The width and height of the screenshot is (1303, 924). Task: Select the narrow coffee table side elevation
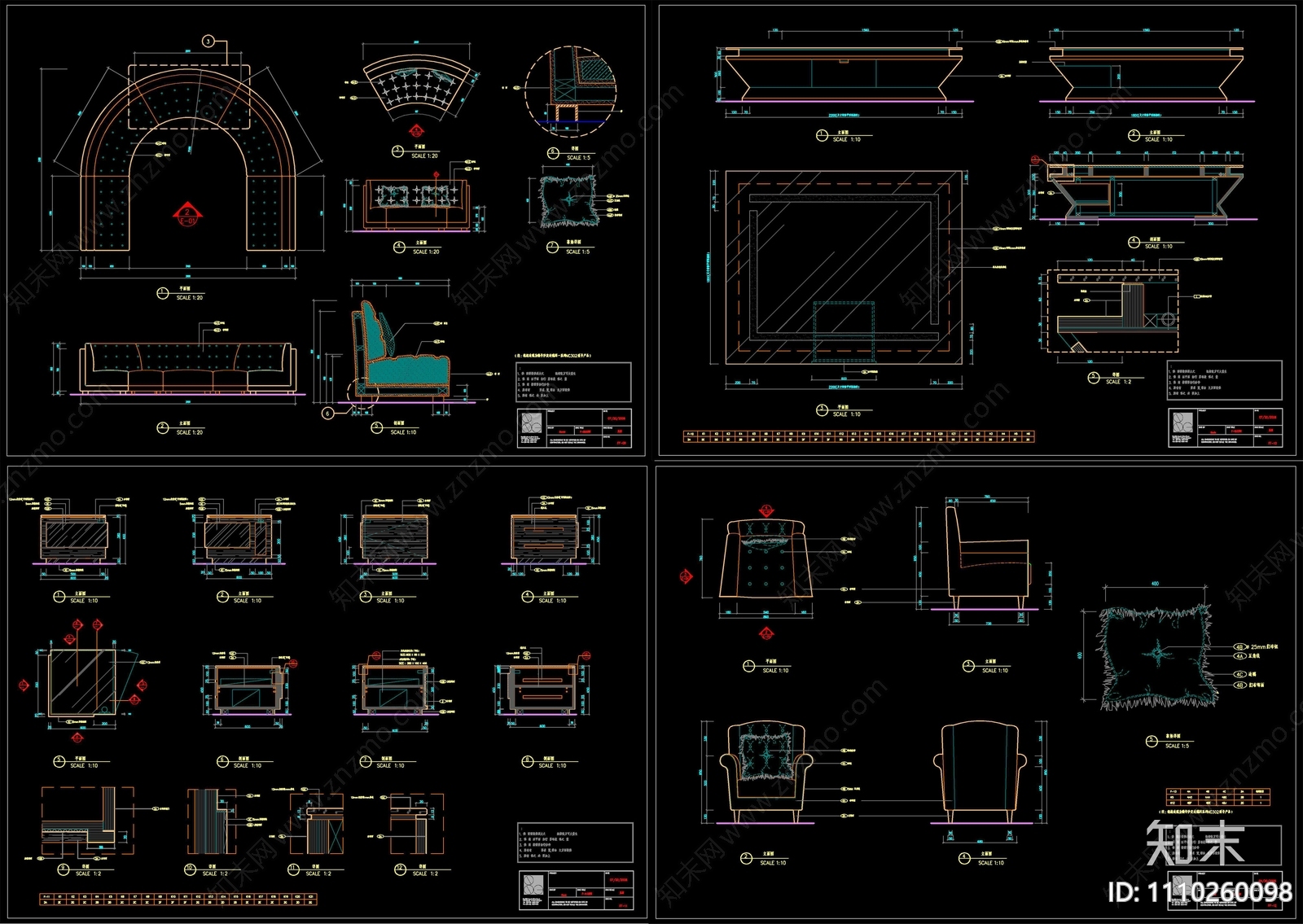tap(1146, 73)
